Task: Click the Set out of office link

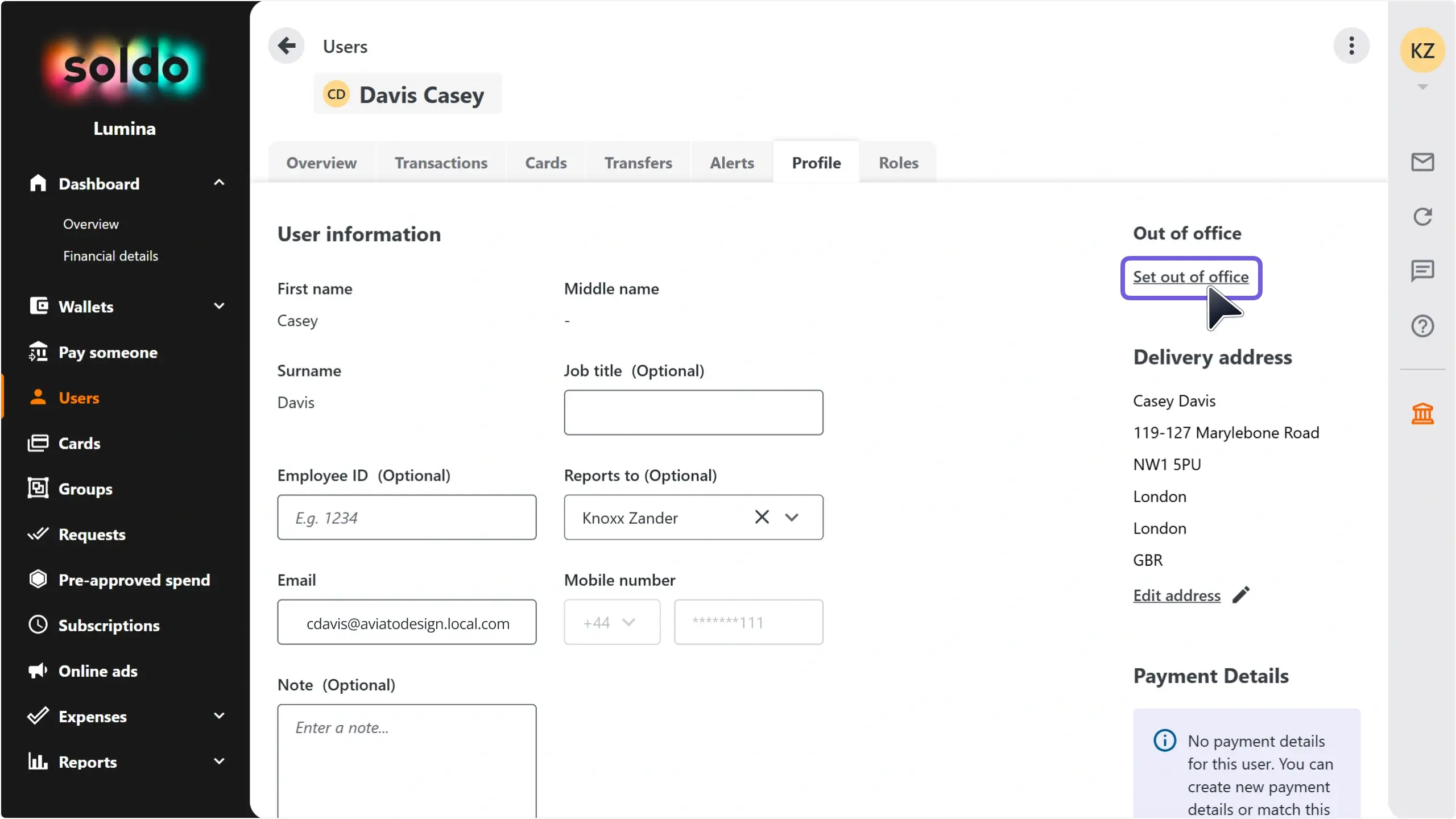Action: [1190, 277]
